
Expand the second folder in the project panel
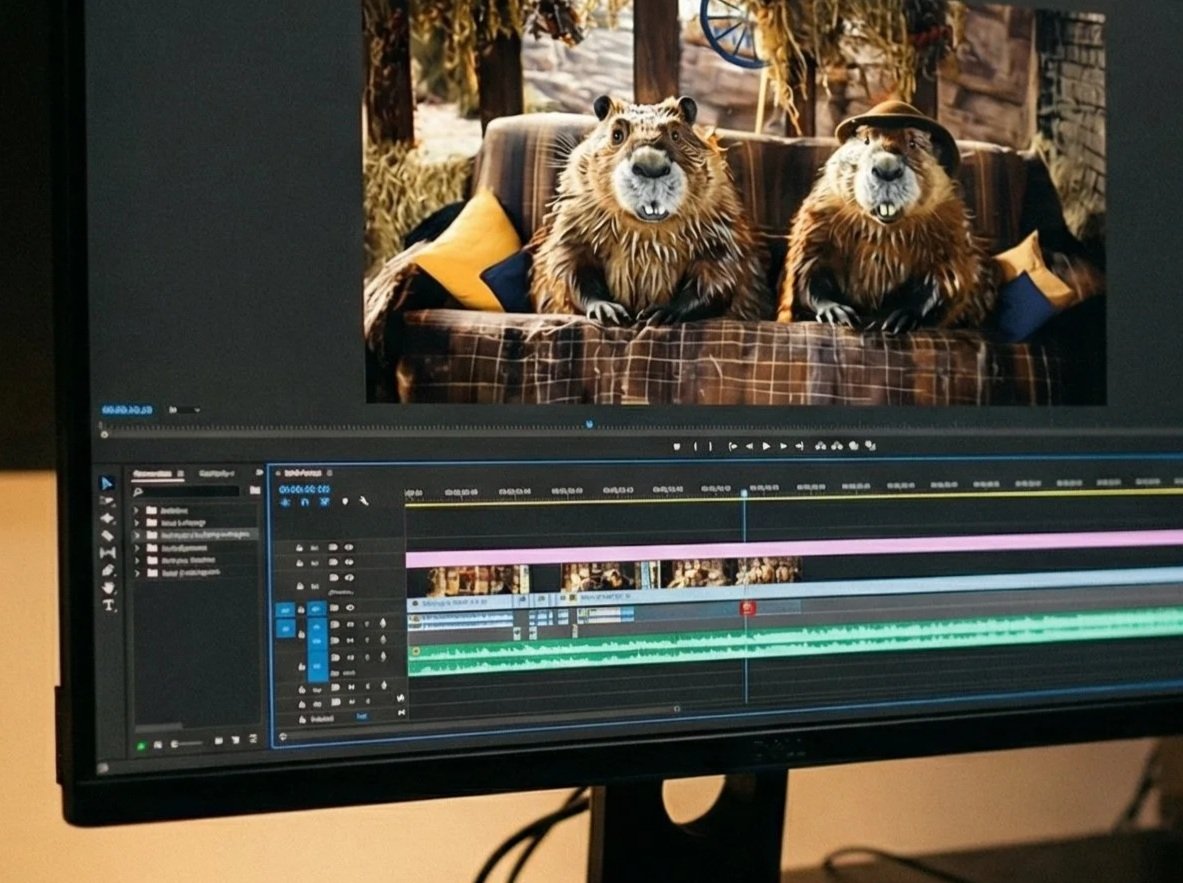click(137, 522)
